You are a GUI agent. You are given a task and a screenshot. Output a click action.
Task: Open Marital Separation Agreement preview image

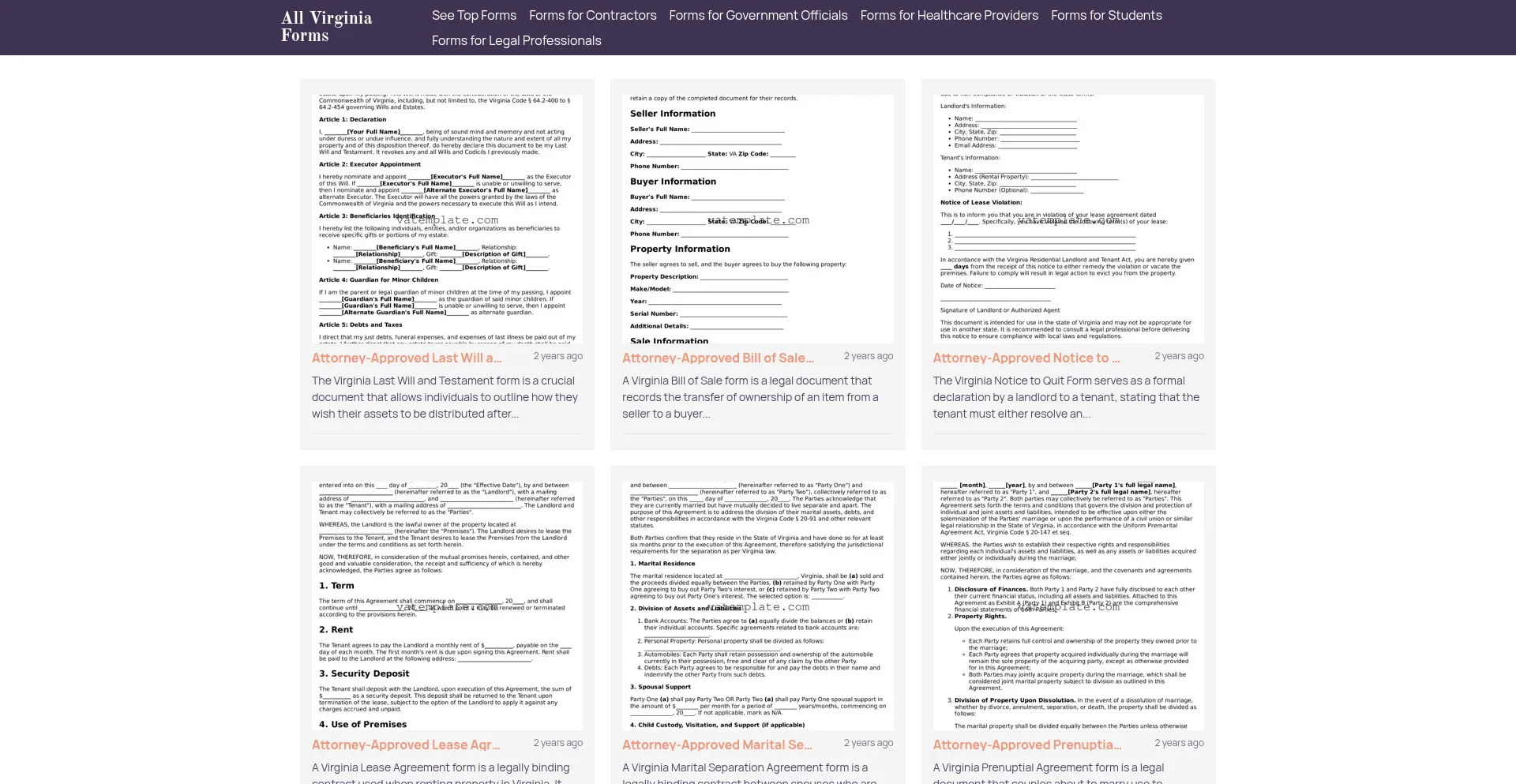(x=758, y=606)
